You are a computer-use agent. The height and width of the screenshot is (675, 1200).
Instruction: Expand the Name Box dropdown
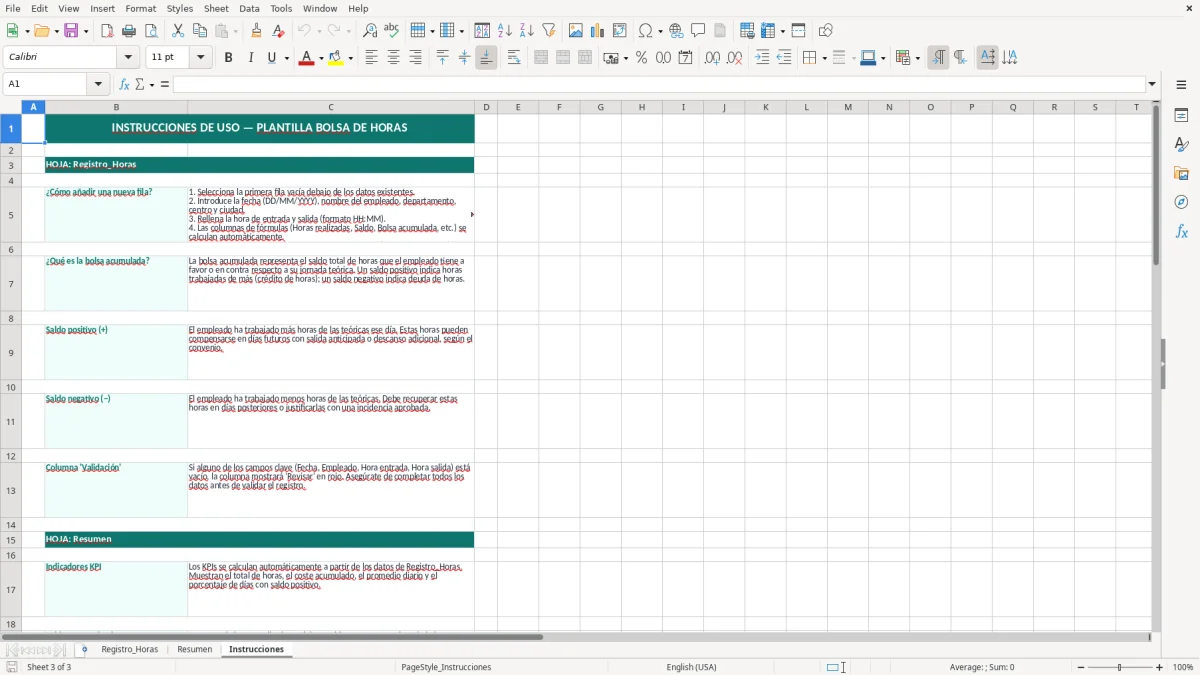99,84
